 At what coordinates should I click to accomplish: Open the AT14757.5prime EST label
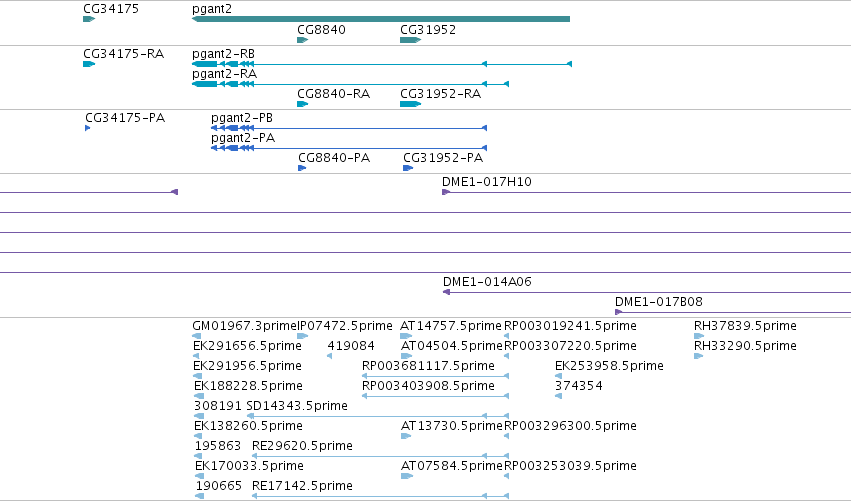coord(450,326)
